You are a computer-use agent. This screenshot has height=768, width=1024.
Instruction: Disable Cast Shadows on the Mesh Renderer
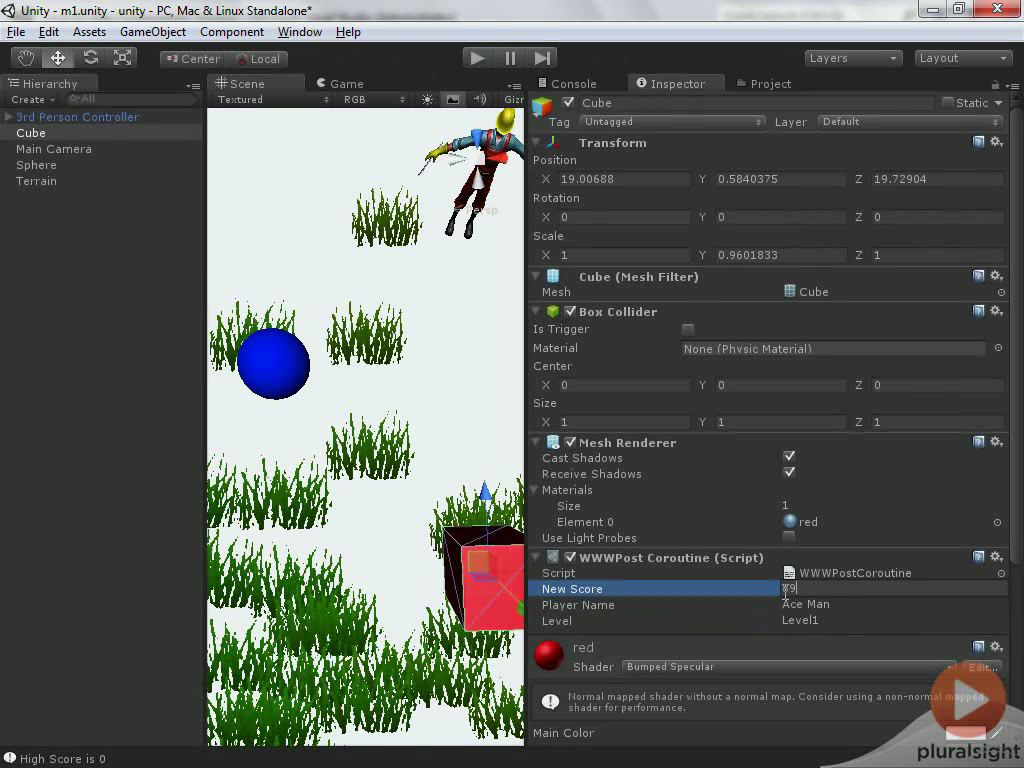[x=789, y=456]
